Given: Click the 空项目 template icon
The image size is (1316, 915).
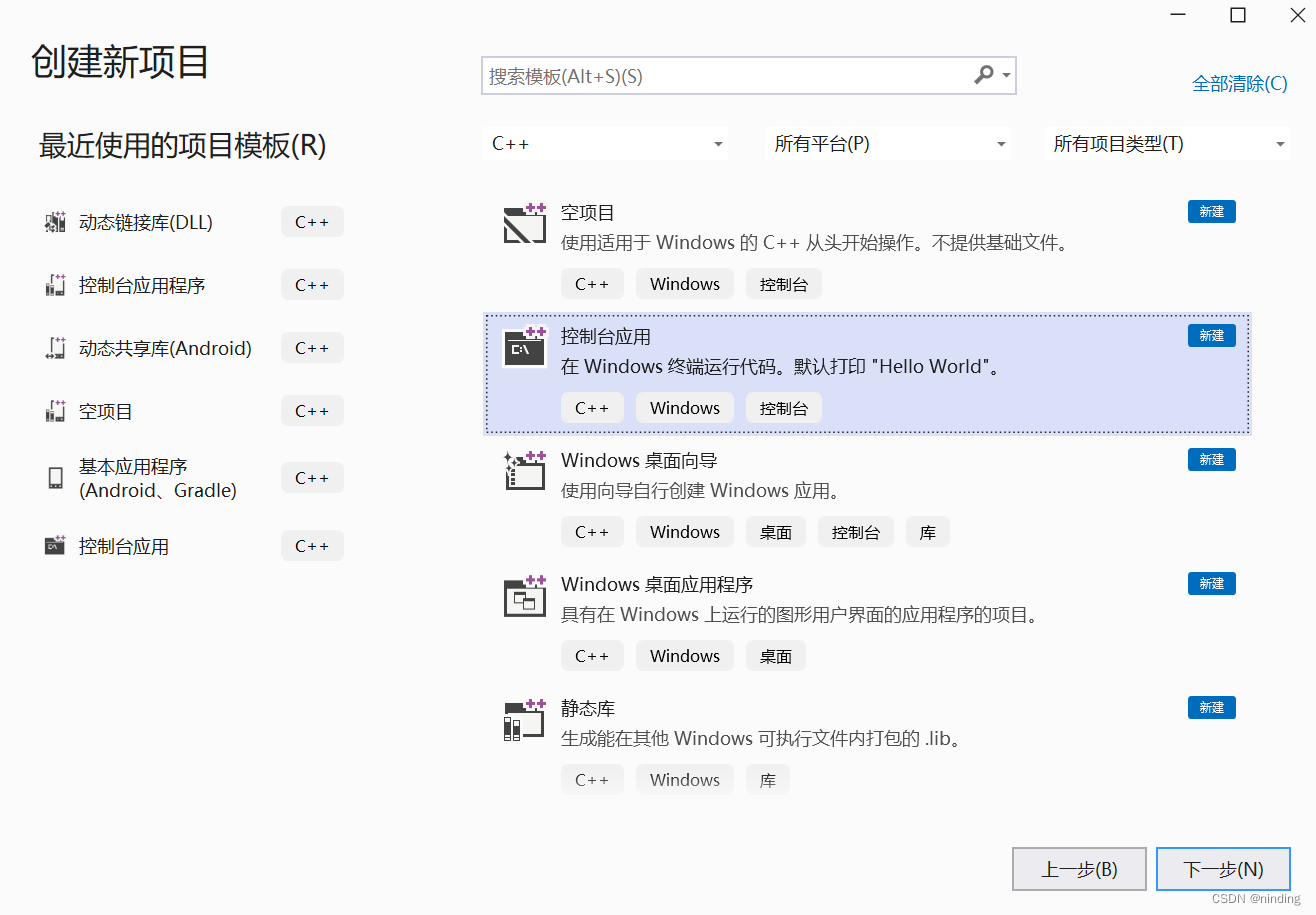Looking at the screenshot, I should click(x=524, y=224).
